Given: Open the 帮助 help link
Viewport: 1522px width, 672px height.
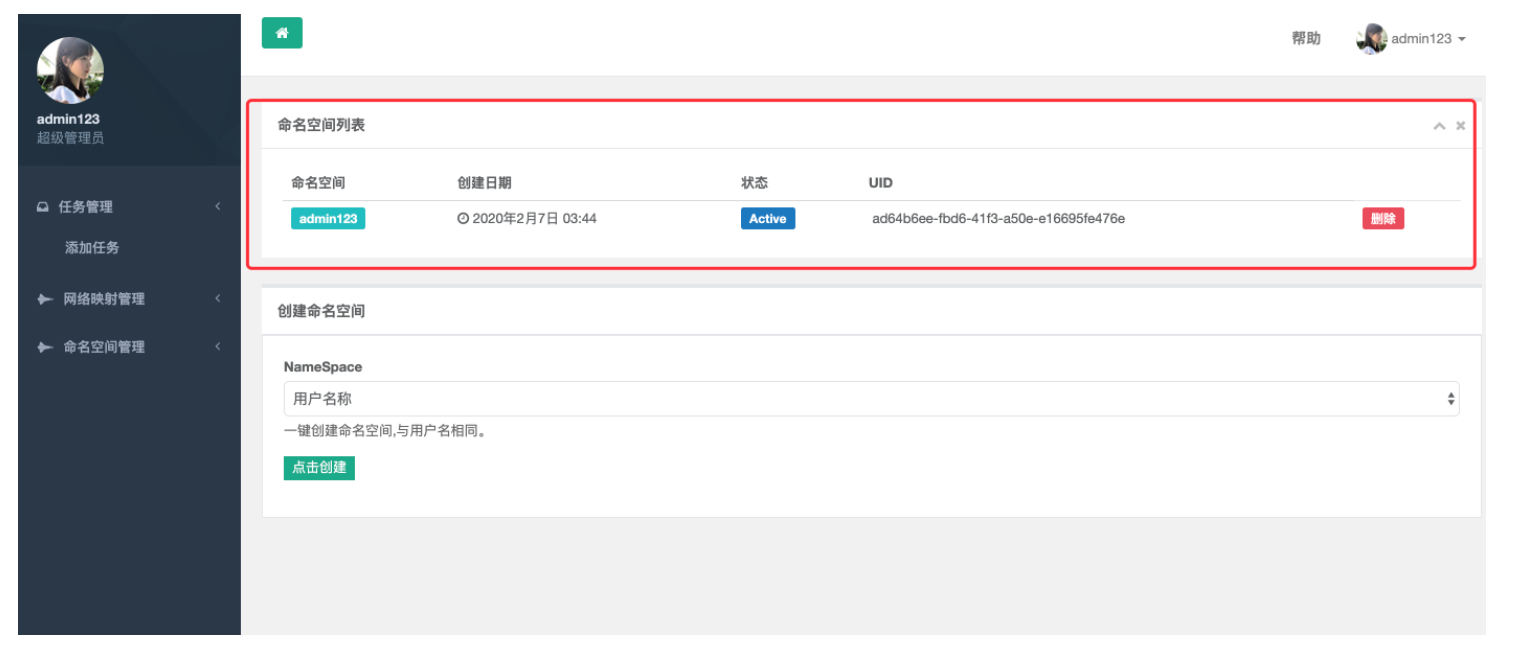Looking at the screenshot, I should pyautogui.click(x=1306, y=38).
